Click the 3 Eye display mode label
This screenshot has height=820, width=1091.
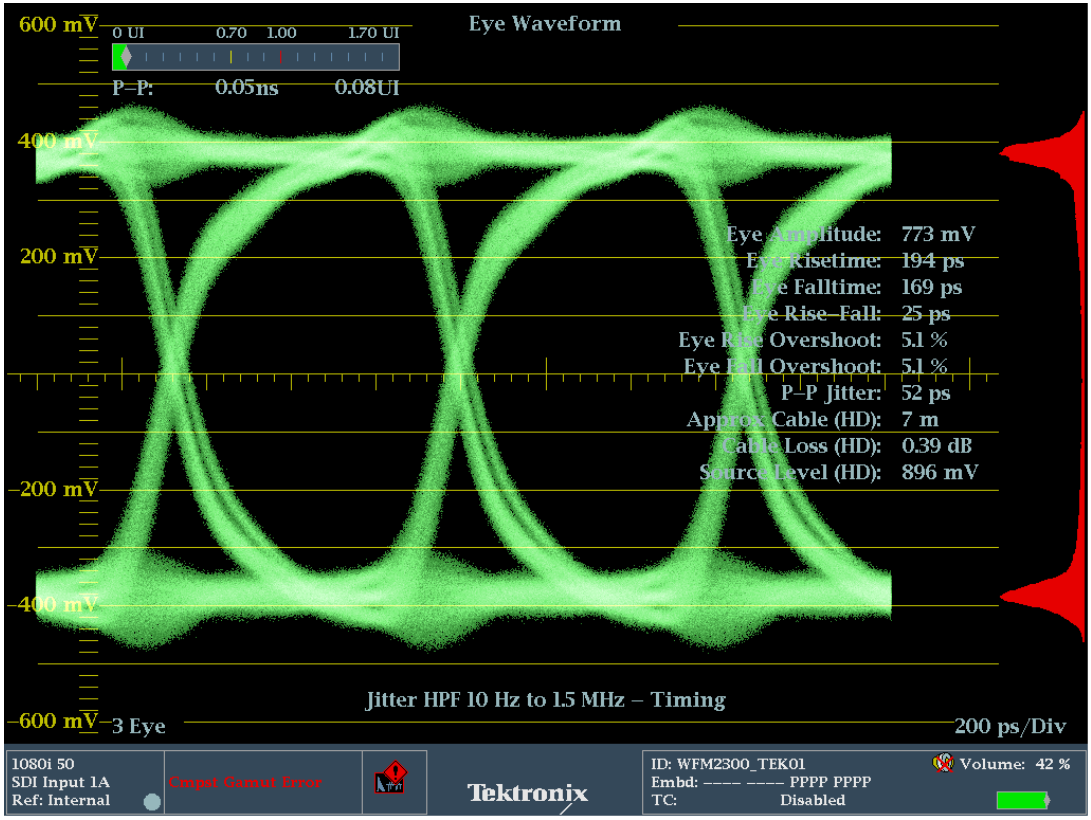(138, 726)
